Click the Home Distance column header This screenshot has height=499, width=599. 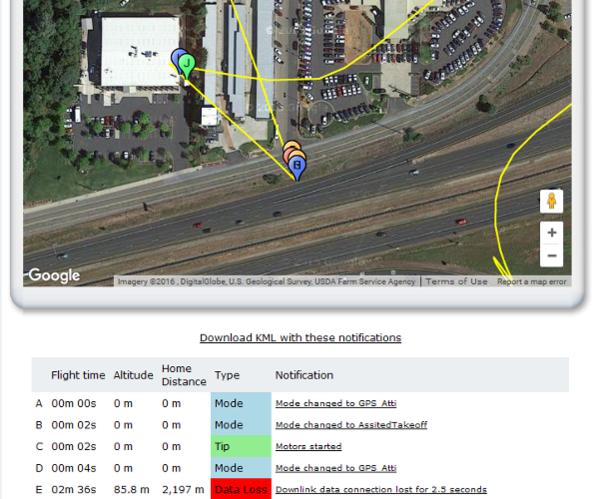coord(184,375)
